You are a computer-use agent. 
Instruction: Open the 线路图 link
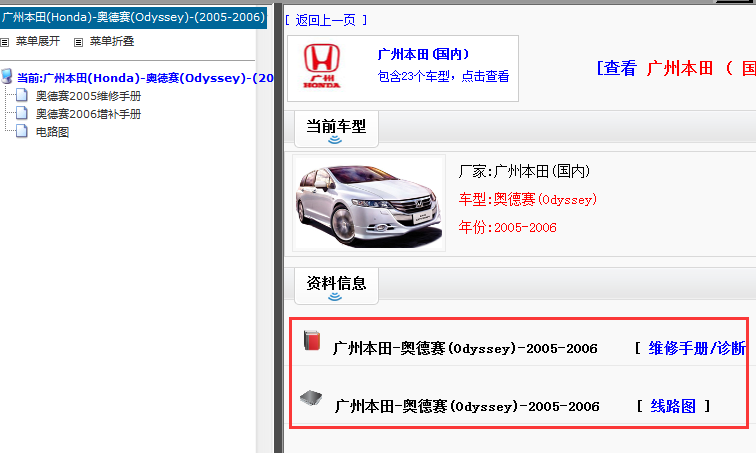click(673, 406)
